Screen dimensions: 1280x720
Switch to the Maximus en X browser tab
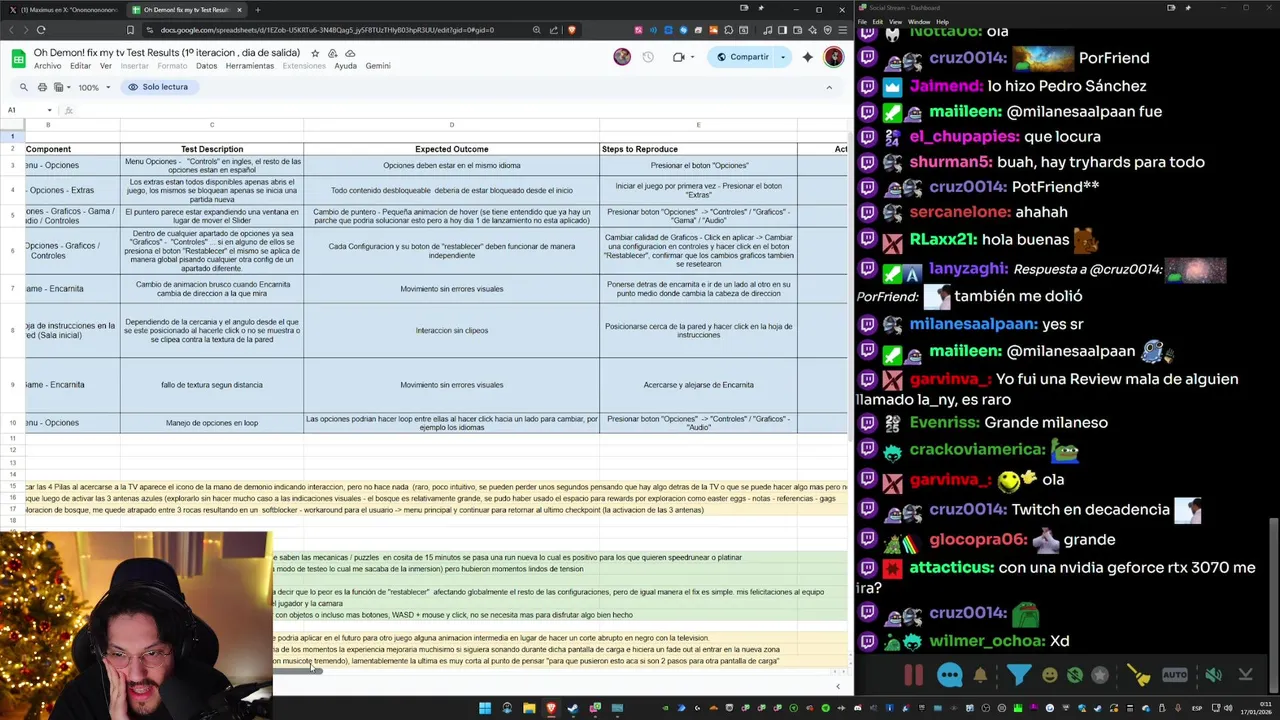tap(62, 9)
